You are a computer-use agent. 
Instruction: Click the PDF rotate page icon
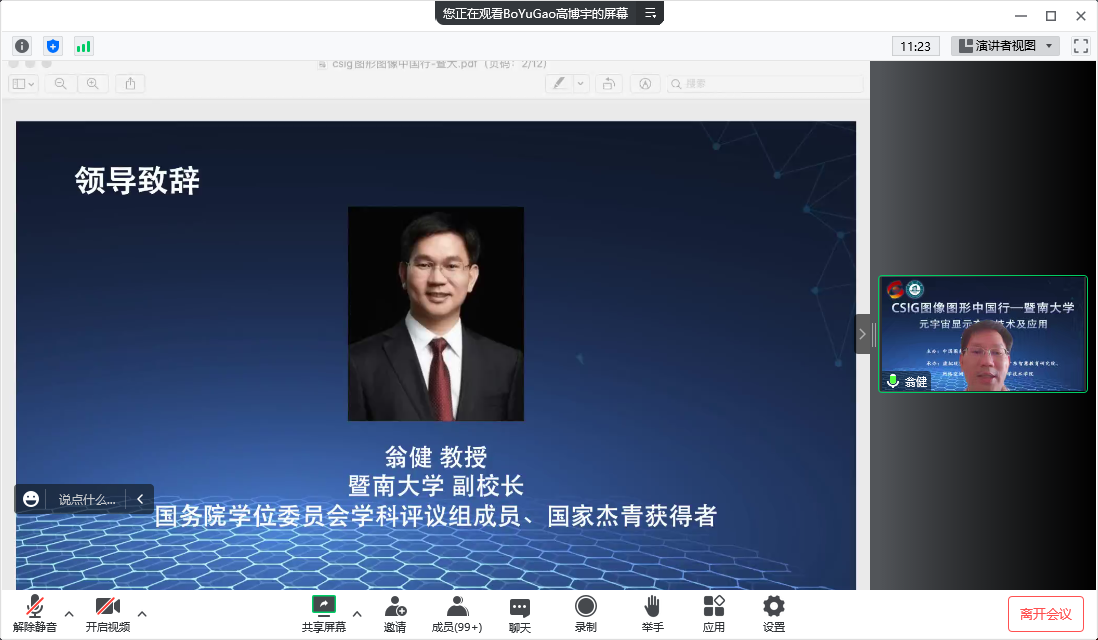tap(609, 83)
